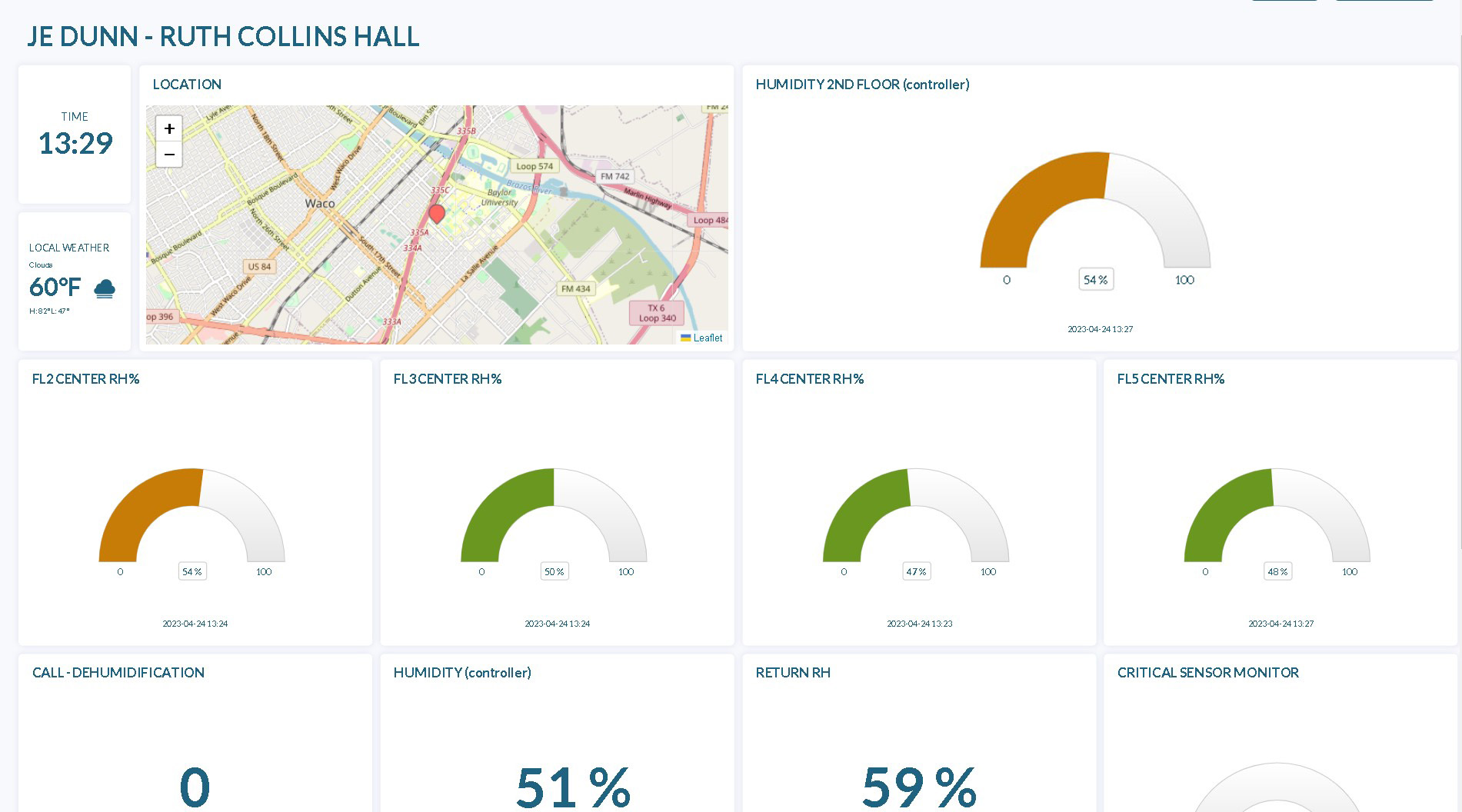The height and width of the screenshot is (812, 1462).
Task: Zoom in on the location map
Action: click(x=169, y=128)
